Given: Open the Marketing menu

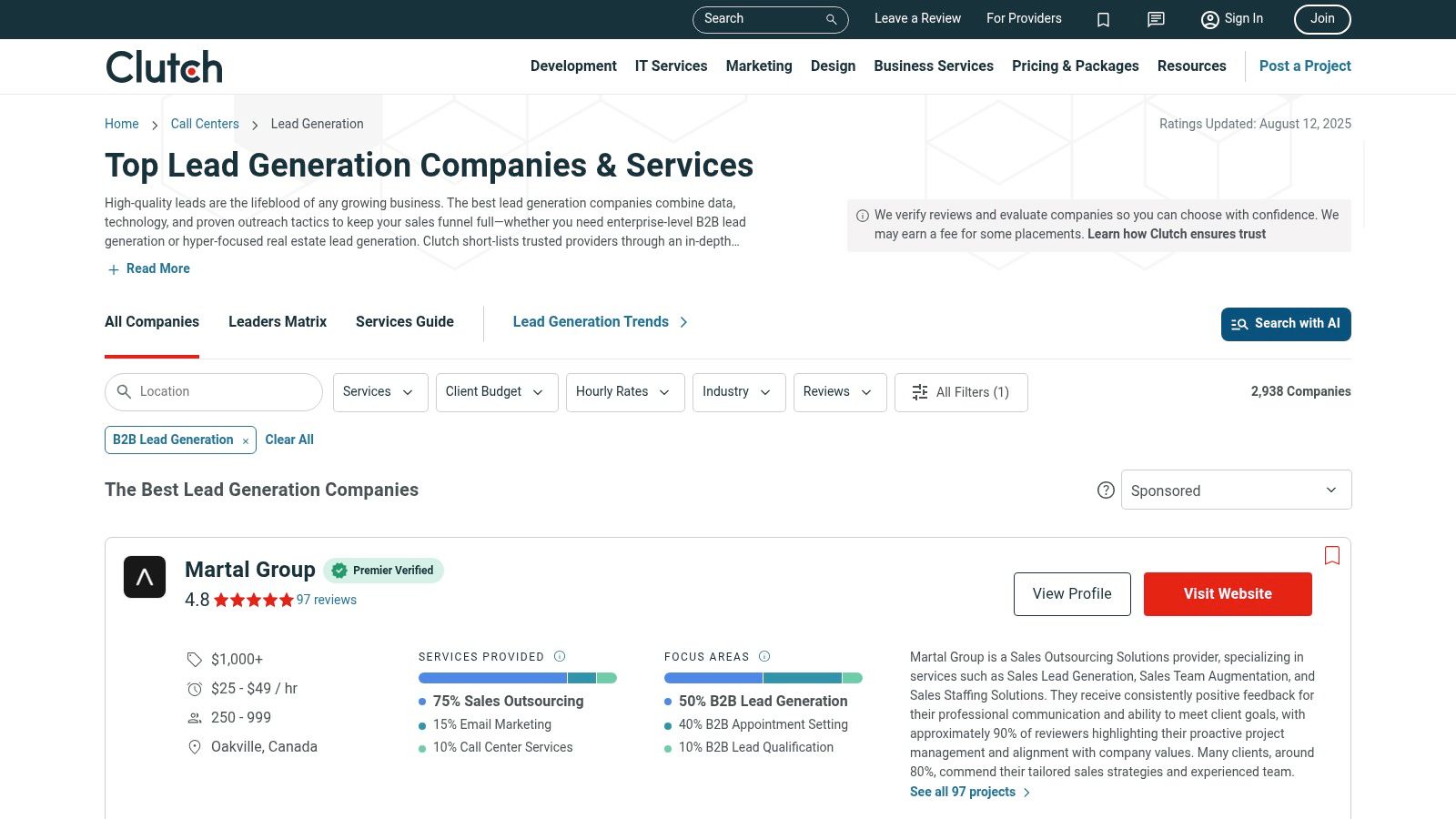Looking at the screenshot, I should click(759, 66).
